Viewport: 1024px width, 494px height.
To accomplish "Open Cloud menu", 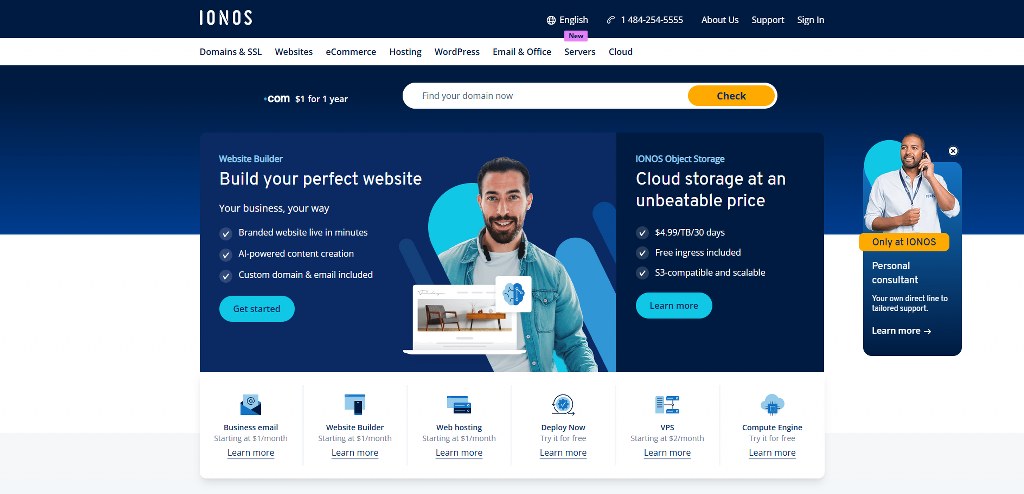I will (620, 52).
